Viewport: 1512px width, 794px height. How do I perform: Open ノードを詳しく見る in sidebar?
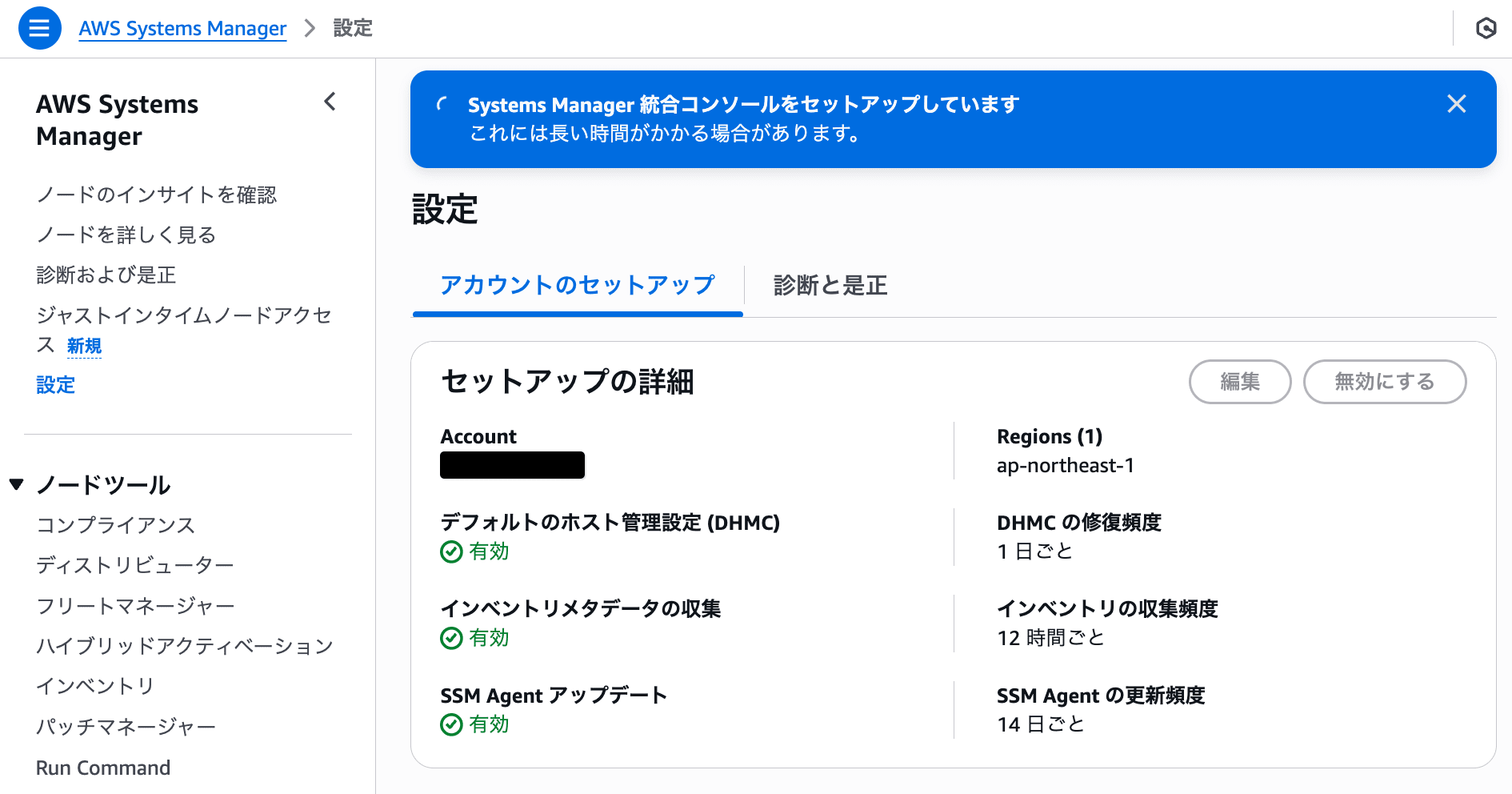click(126, 235)
